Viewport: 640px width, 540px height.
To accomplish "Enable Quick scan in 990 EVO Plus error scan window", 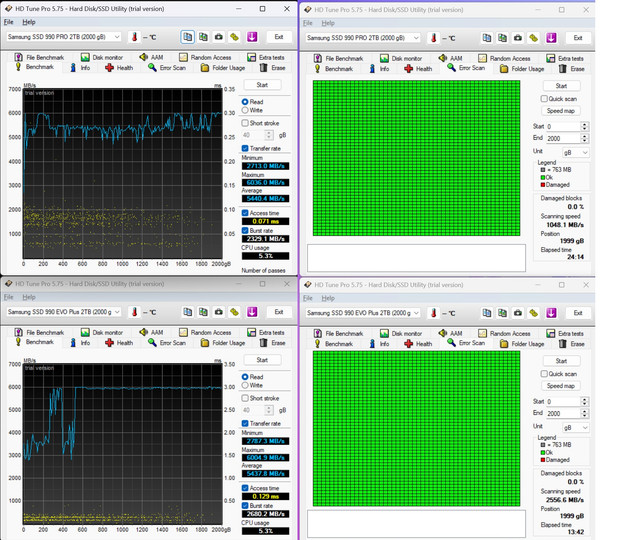I will 544,373.
